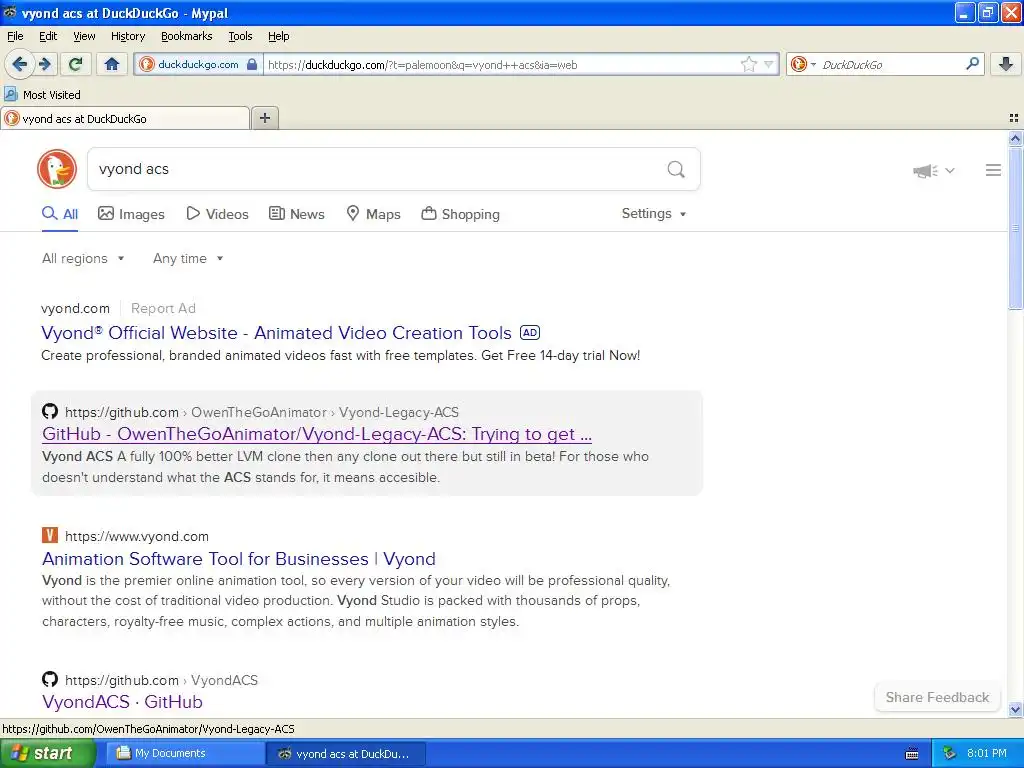Viewport: 1024px width, 768px height.
Task: Click the https://www.vyond.com result URL
Action: click(136, 536)
